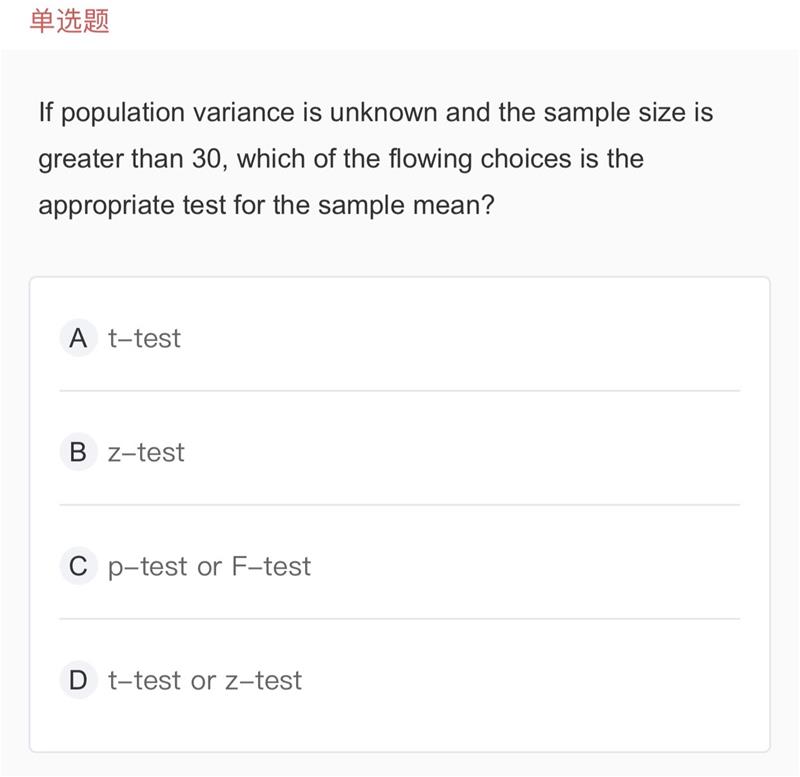Click the word "unknown" in the question
The height and width of the screenshot is (777, 800).
tap(384, 112)
